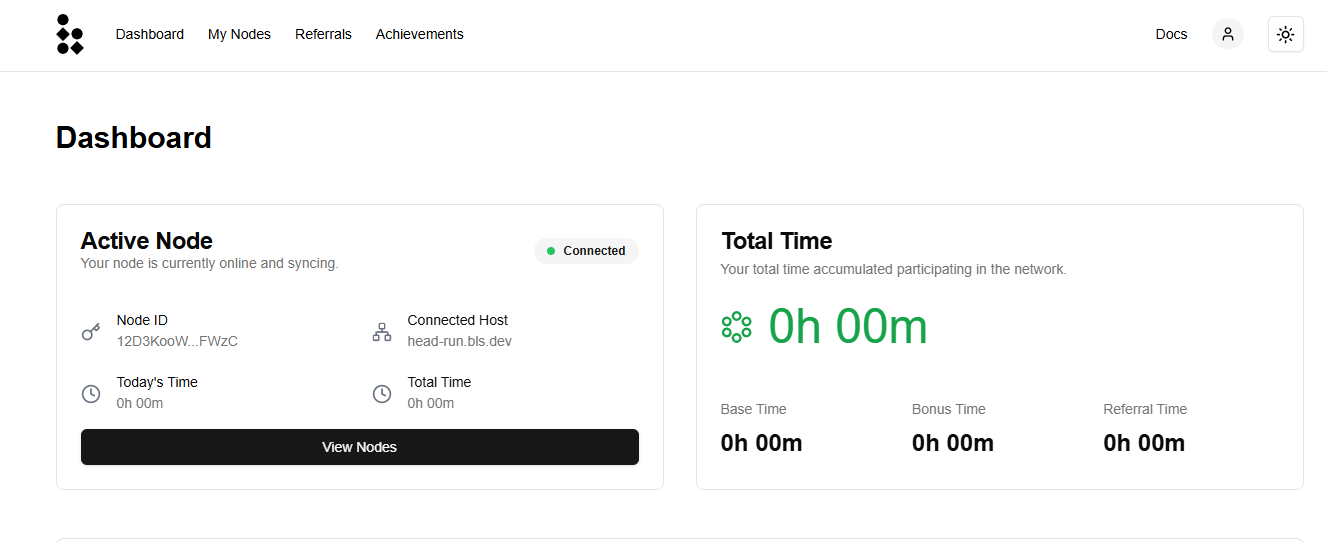Screen dimensions: 1327x543
Task: Click the Blockless logo icon
Action: pos(70,34)
